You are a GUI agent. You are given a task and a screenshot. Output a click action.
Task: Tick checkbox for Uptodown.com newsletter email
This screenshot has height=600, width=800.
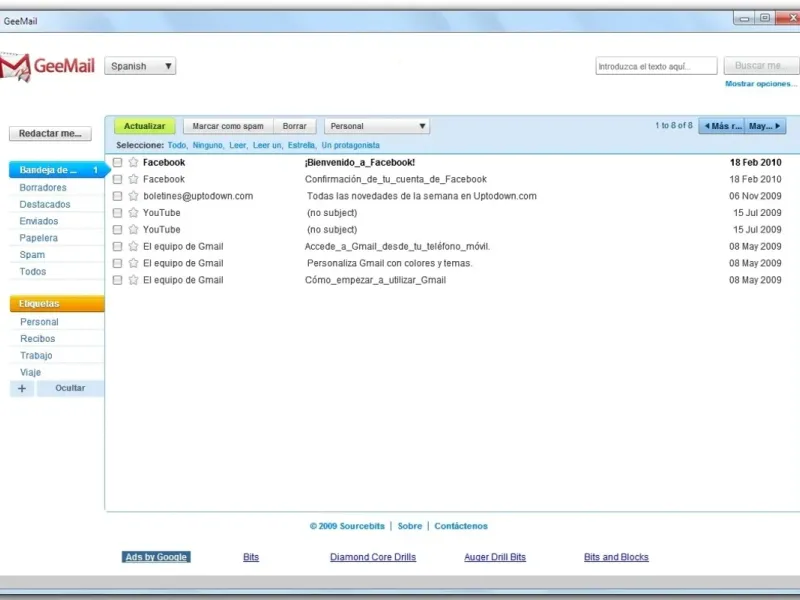coord(117,196)
